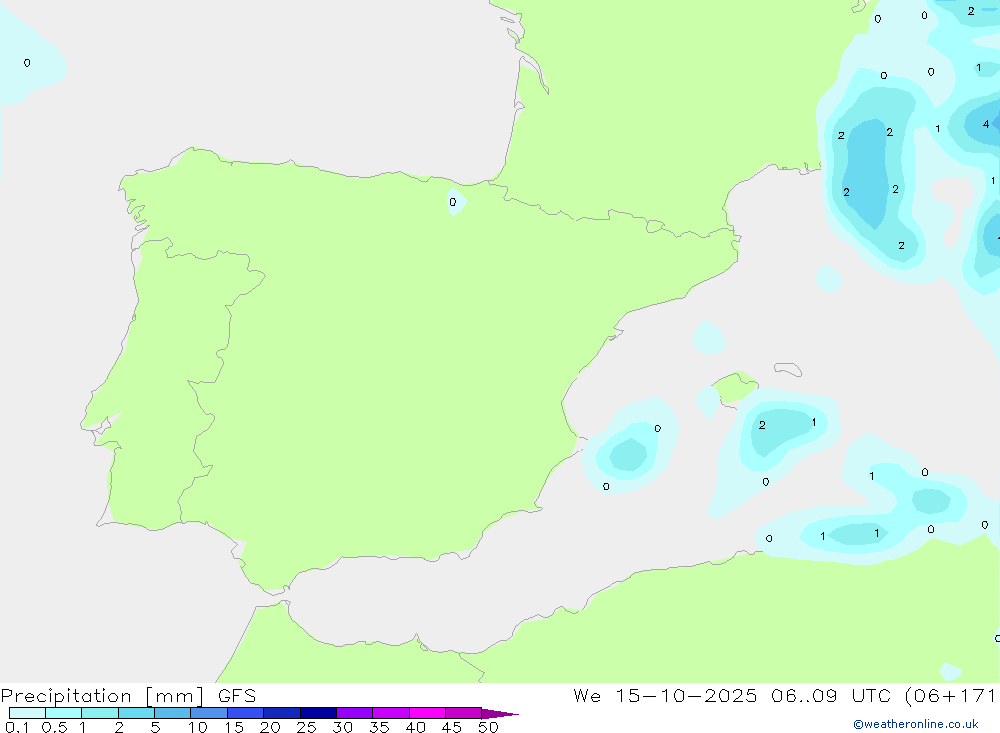Image resolution: width=1000 pixels, height=733 pixels.
Task: Click the 5–10 mm legend color swatch
Action: 173,713
